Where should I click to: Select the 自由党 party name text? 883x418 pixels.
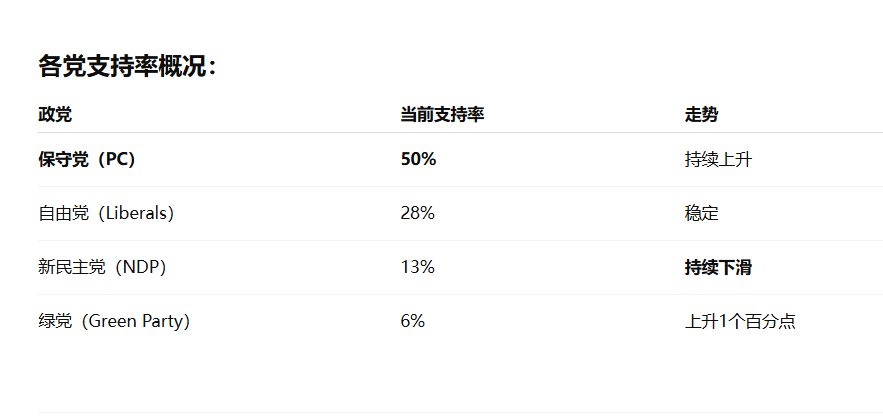click(x=62, y=213)
